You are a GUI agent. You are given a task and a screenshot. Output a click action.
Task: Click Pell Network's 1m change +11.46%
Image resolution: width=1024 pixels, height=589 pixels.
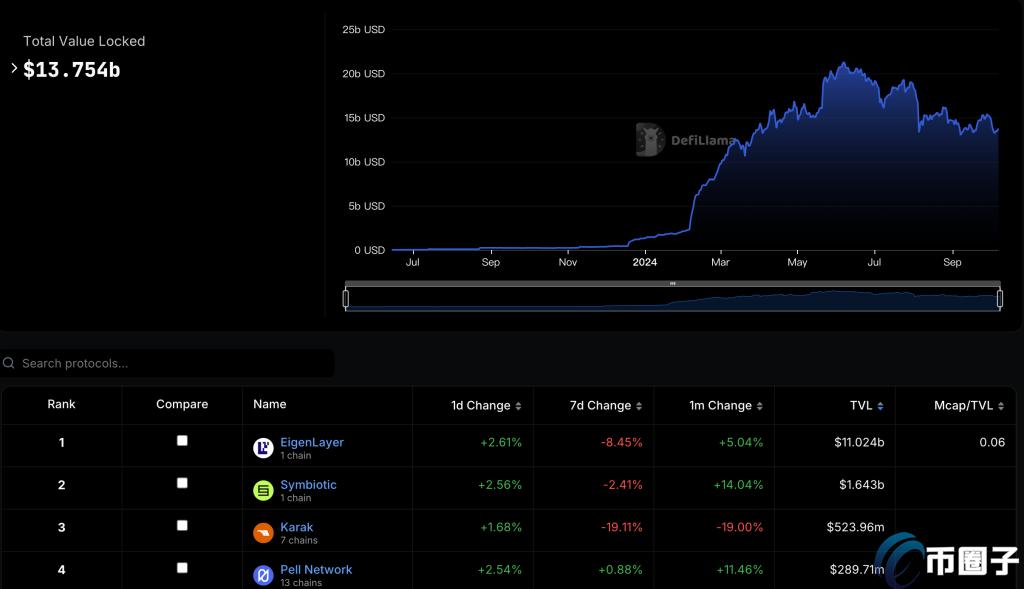click(739, 569)
